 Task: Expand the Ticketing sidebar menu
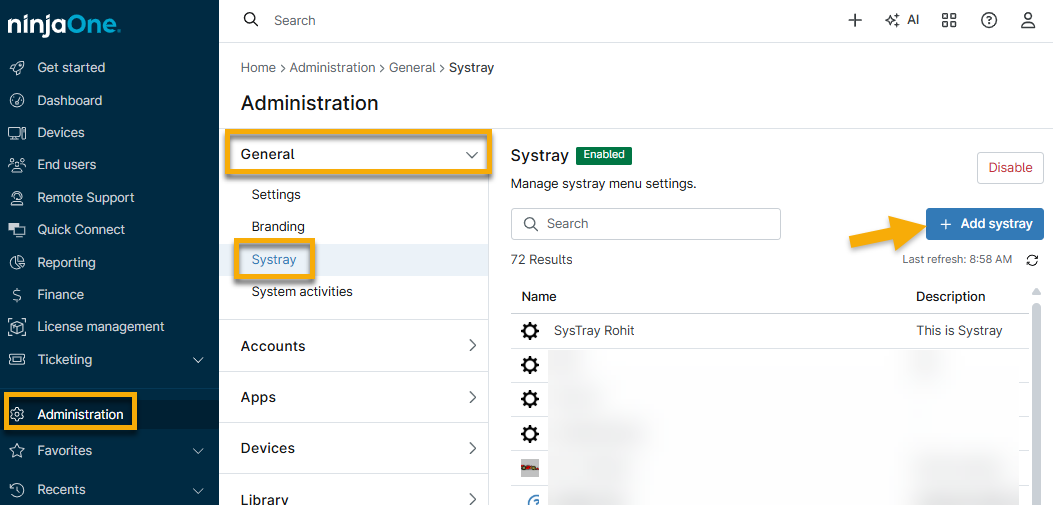click(x=198, y=360)
